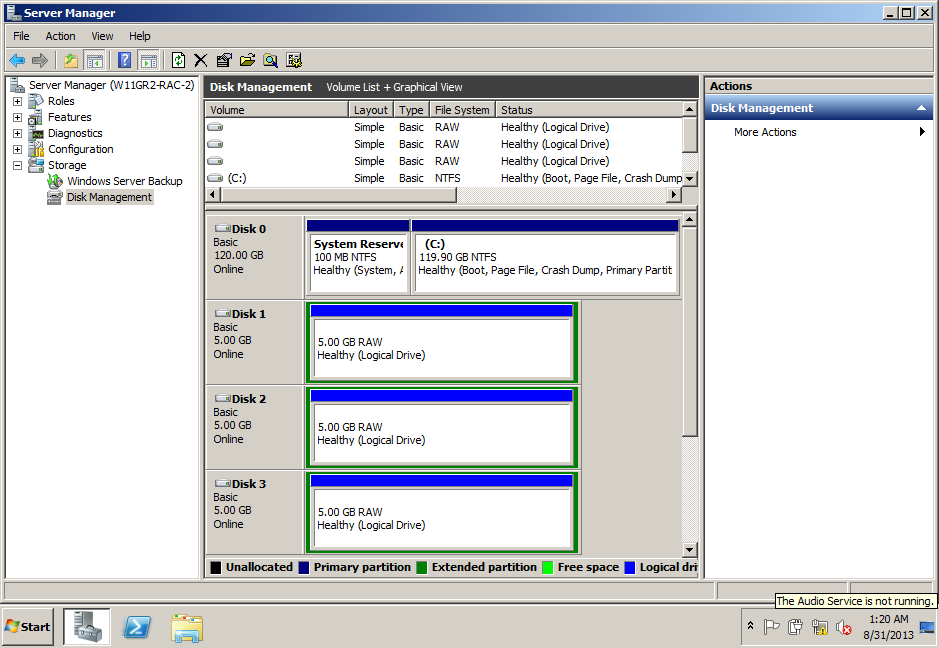This screenshot has height=648, width=939.
Task: Launch PowerShell from the taskbar
Action: point(137,627)
